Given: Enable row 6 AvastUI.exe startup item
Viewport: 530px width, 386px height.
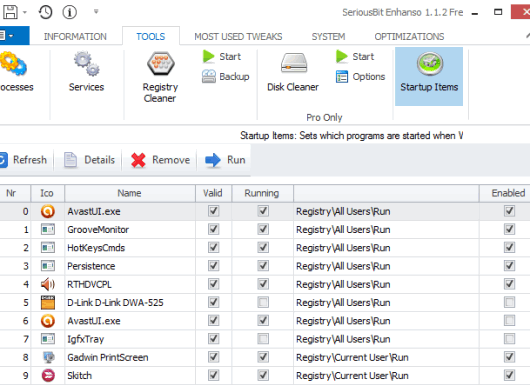Looking at the screenshot, I should (509, 321).
